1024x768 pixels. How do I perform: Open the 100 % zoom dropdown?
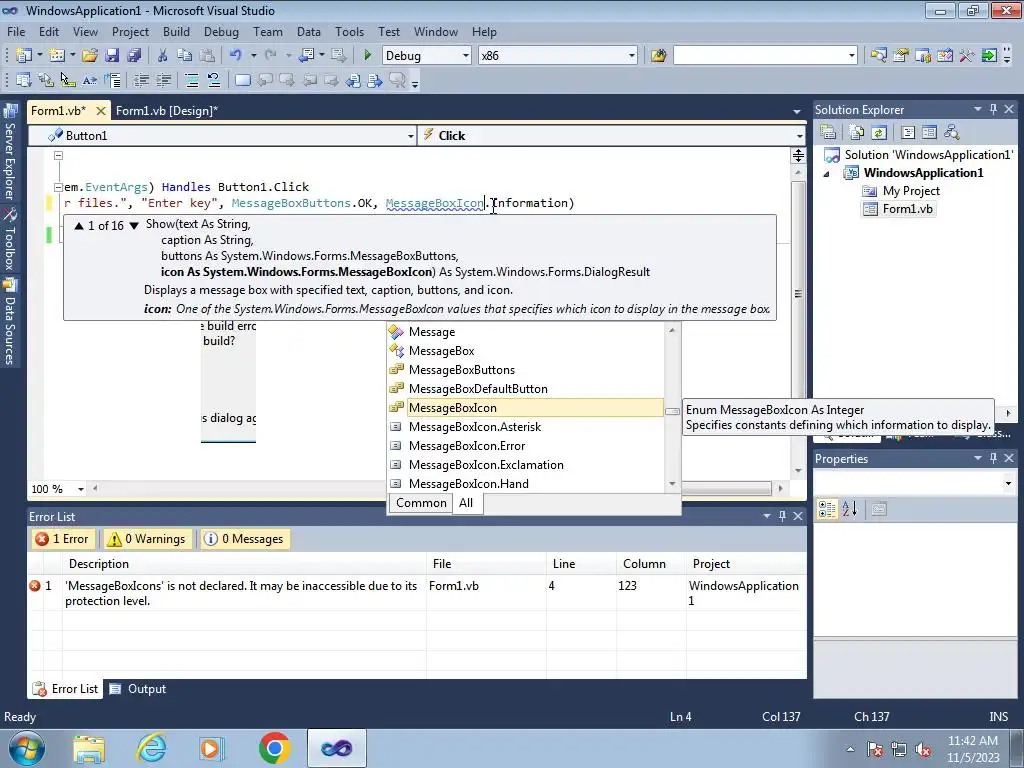pos(81,489)
